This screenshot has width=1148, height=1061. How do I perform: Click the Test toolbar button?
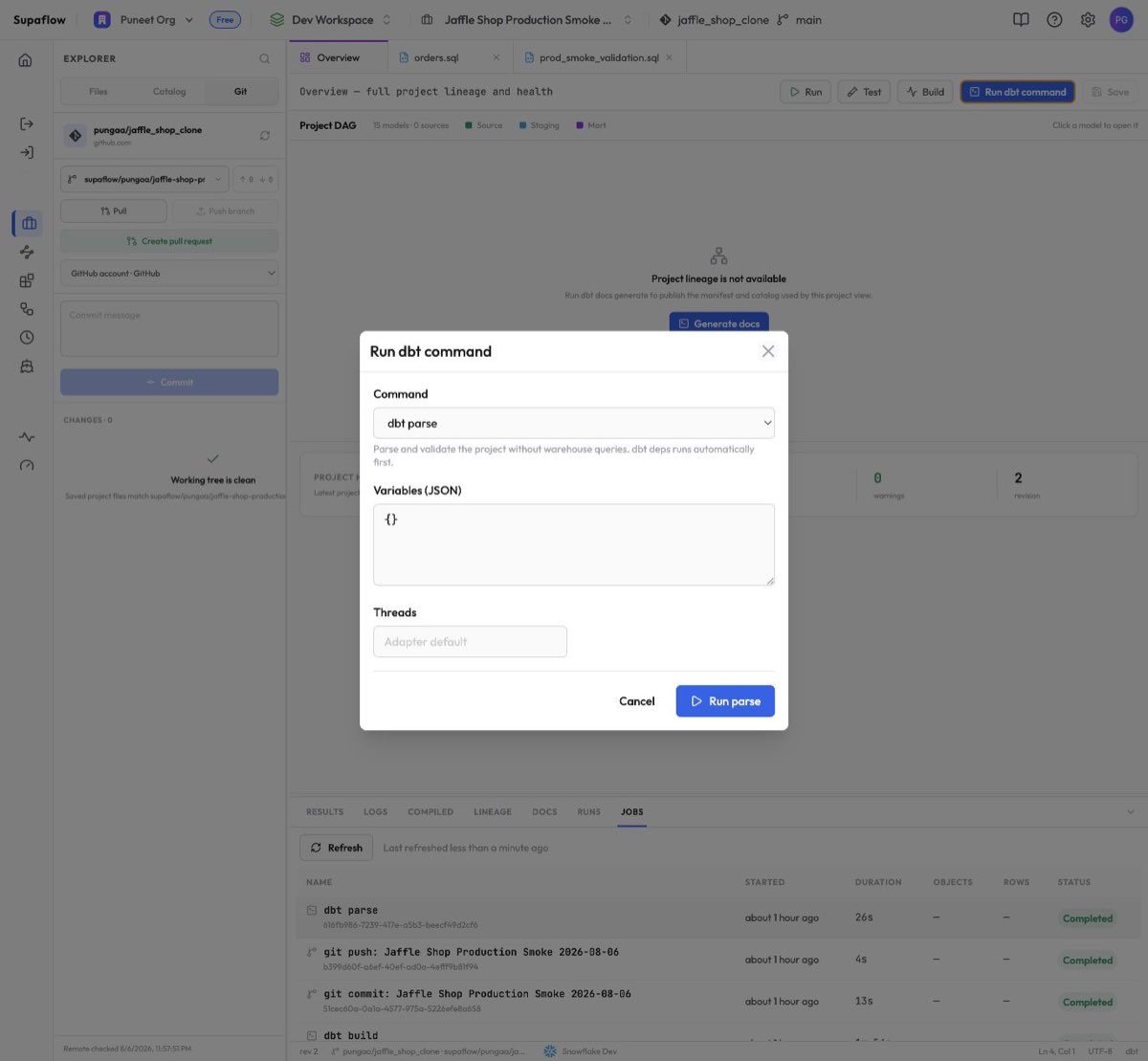coord(864,92)
